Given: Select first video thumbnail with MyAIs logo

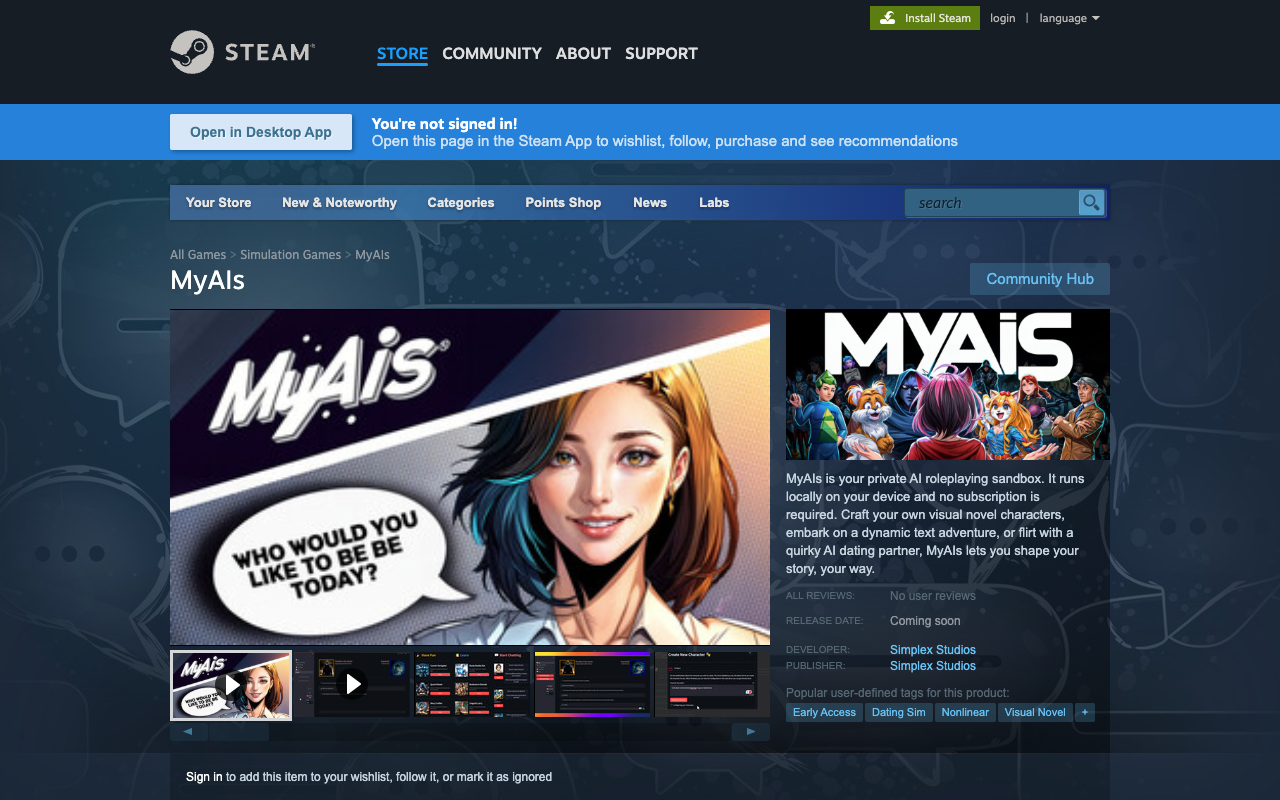Looking at the screenshot, I should point(231,685).
